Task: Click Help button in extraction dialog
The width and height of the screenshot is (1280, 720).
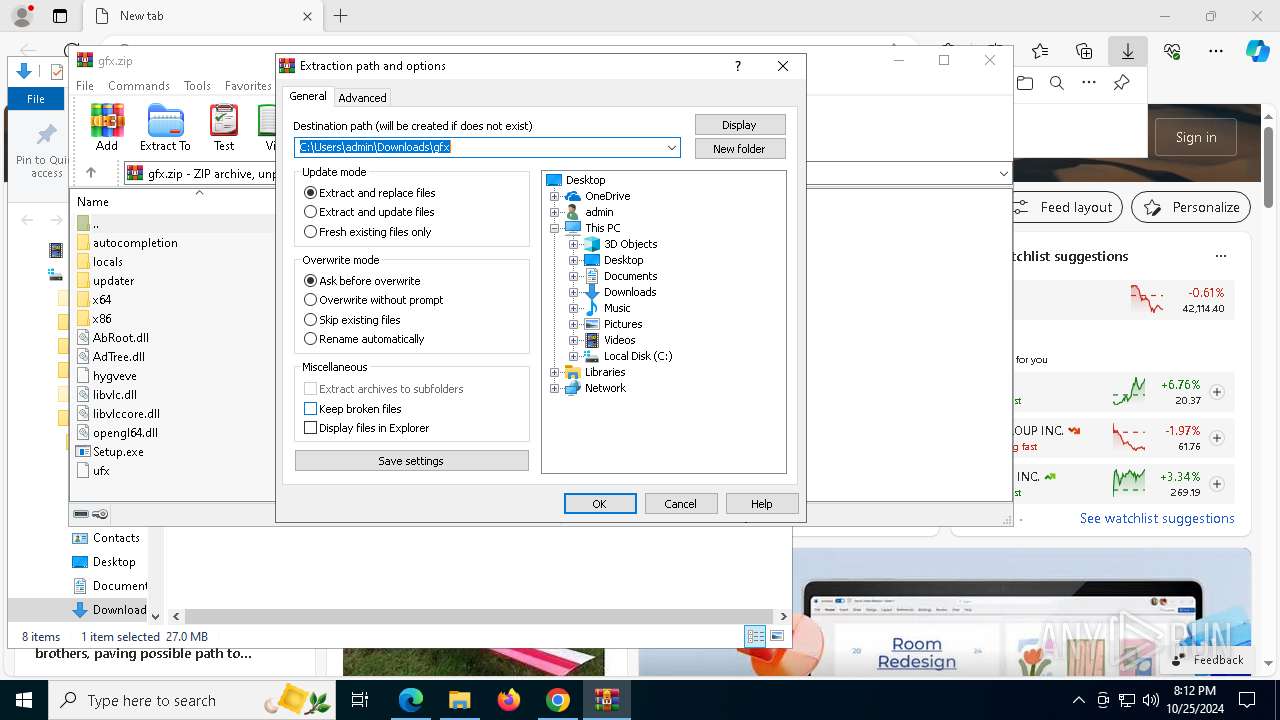Action: (x=762, y=504)
